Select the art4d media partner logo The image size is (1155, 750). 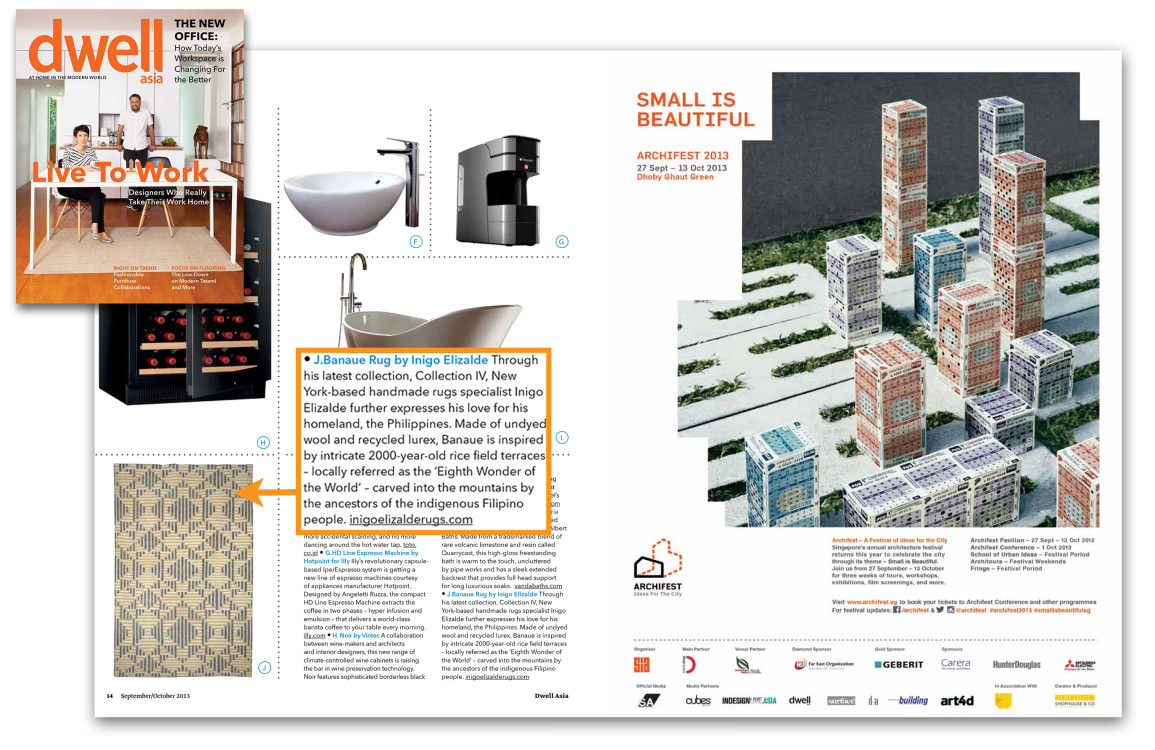pyautogui.click(x=956, y=699)
